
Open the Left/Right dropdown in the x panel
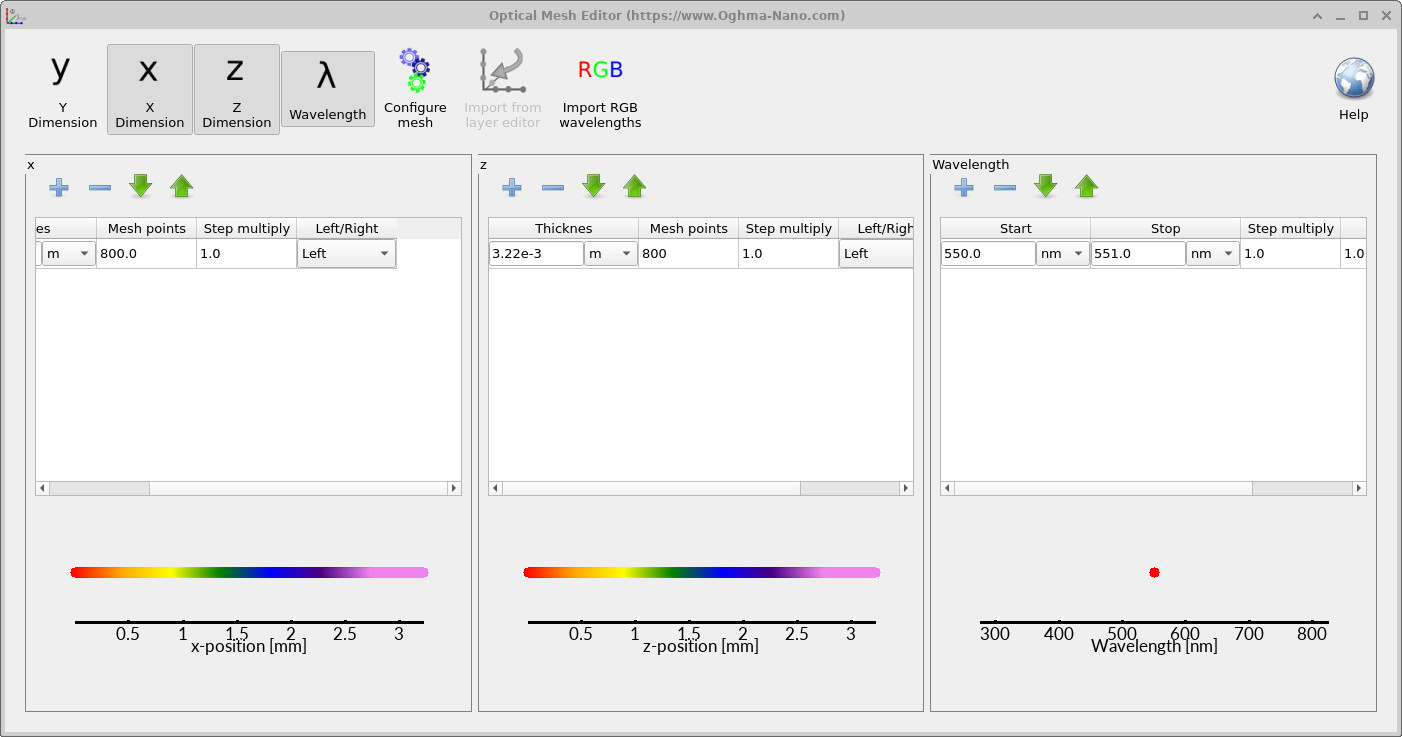(346, 253)
